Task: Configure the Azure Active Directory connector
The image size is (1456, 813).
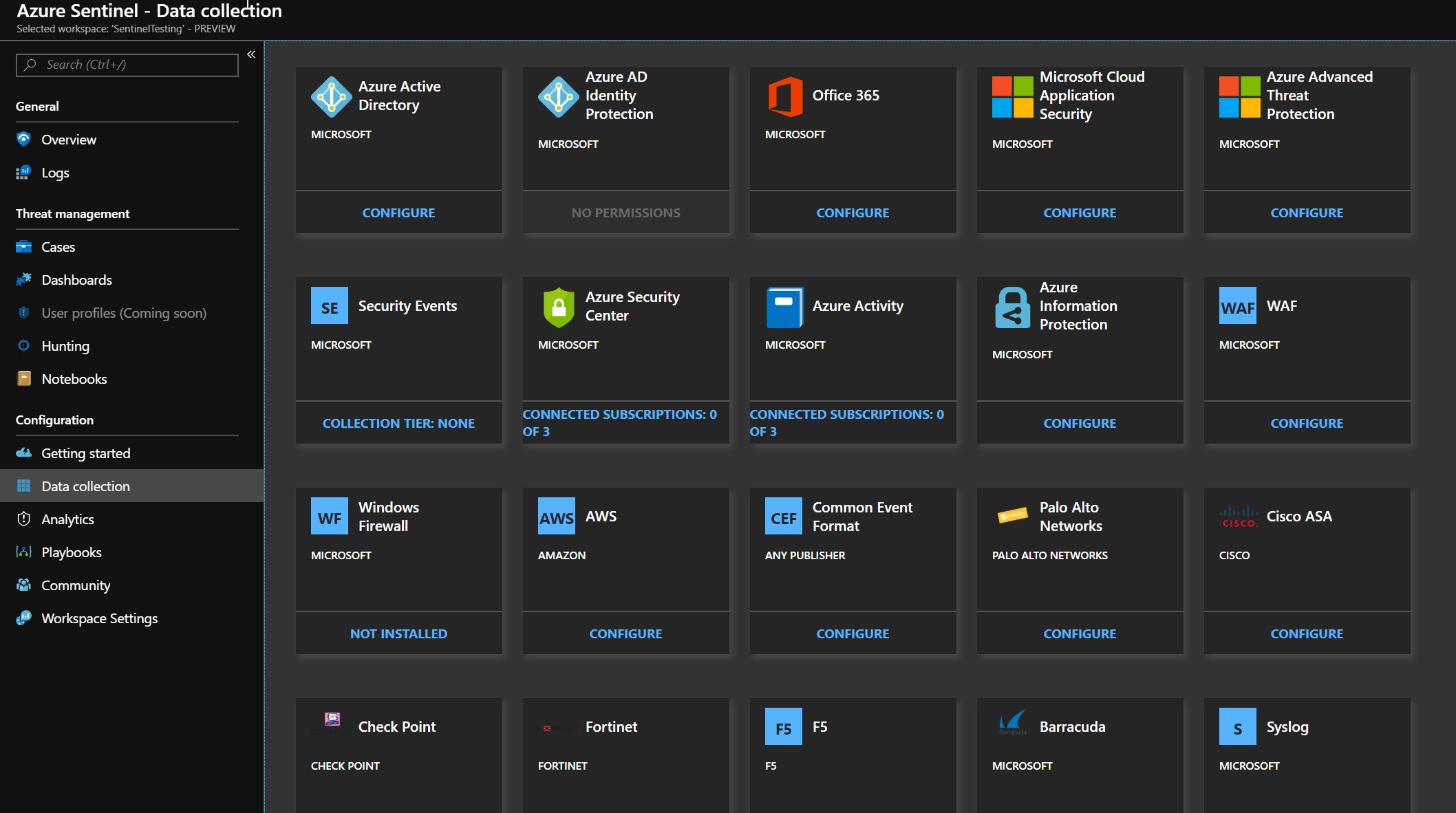Action: click(399, 213)
